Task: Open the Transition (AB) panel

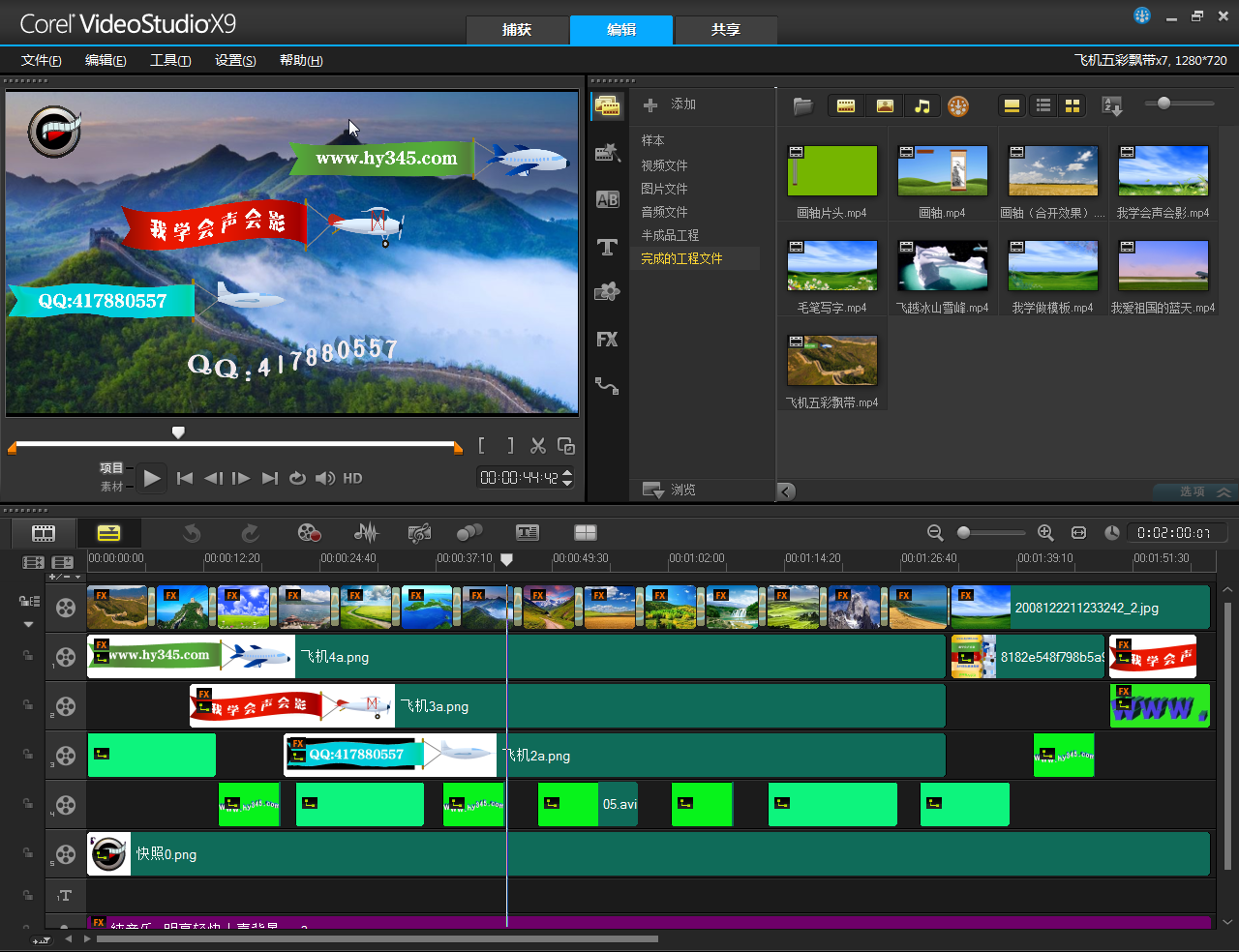Action: coord(608,199)
